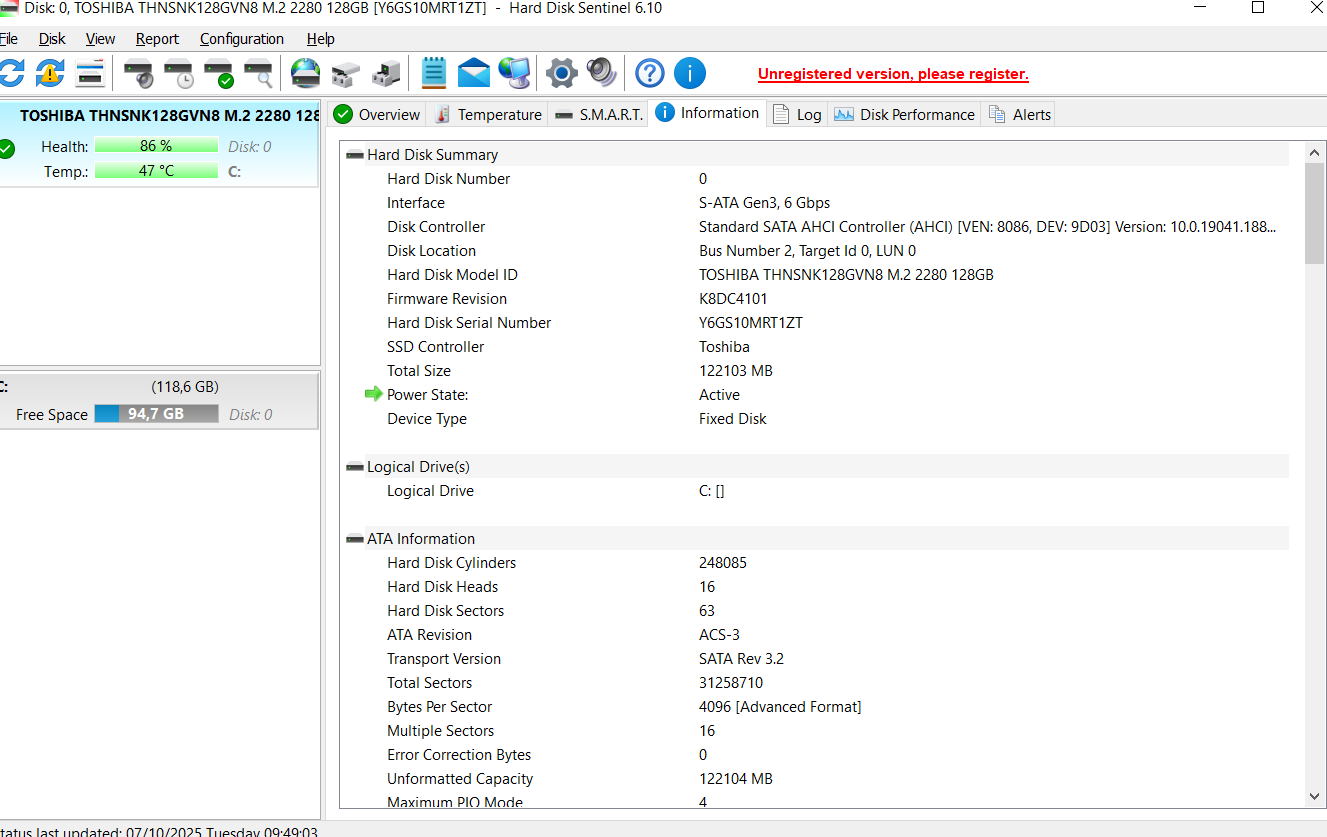Click the blue question mark help icon
1327x837 pixels.
[650, 73]
